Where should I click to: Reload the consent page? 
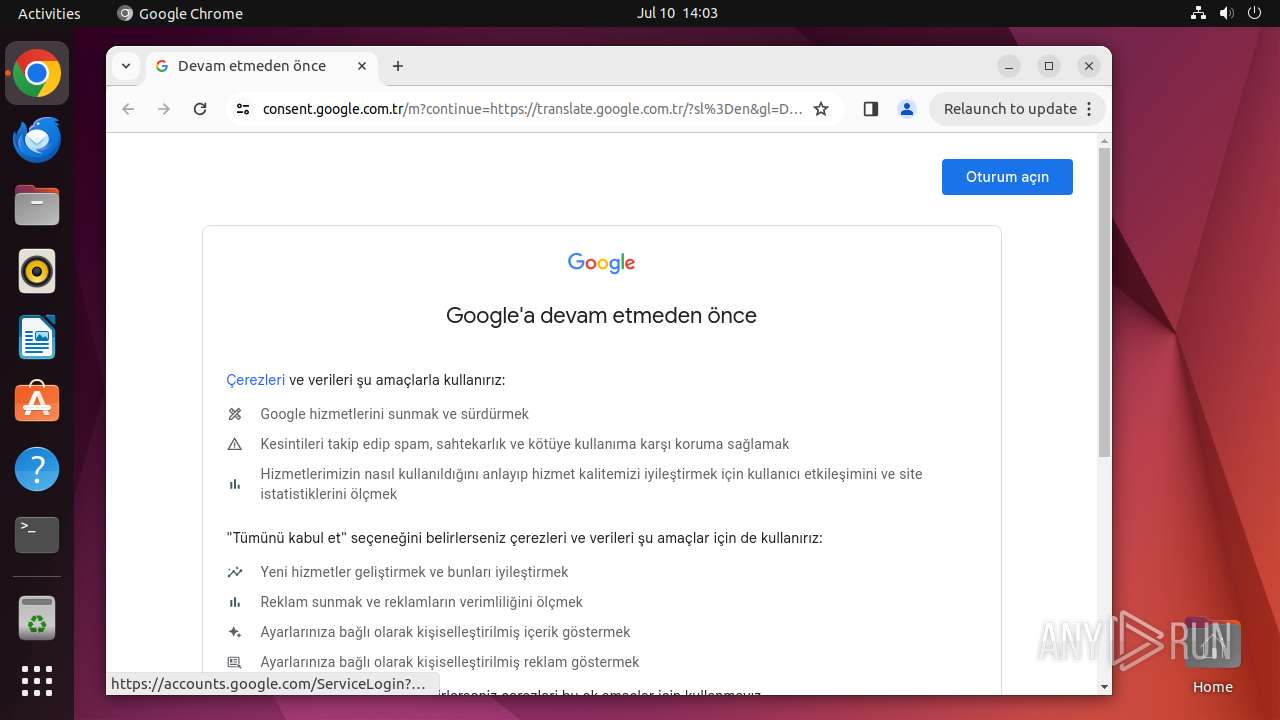pos(200,109)
